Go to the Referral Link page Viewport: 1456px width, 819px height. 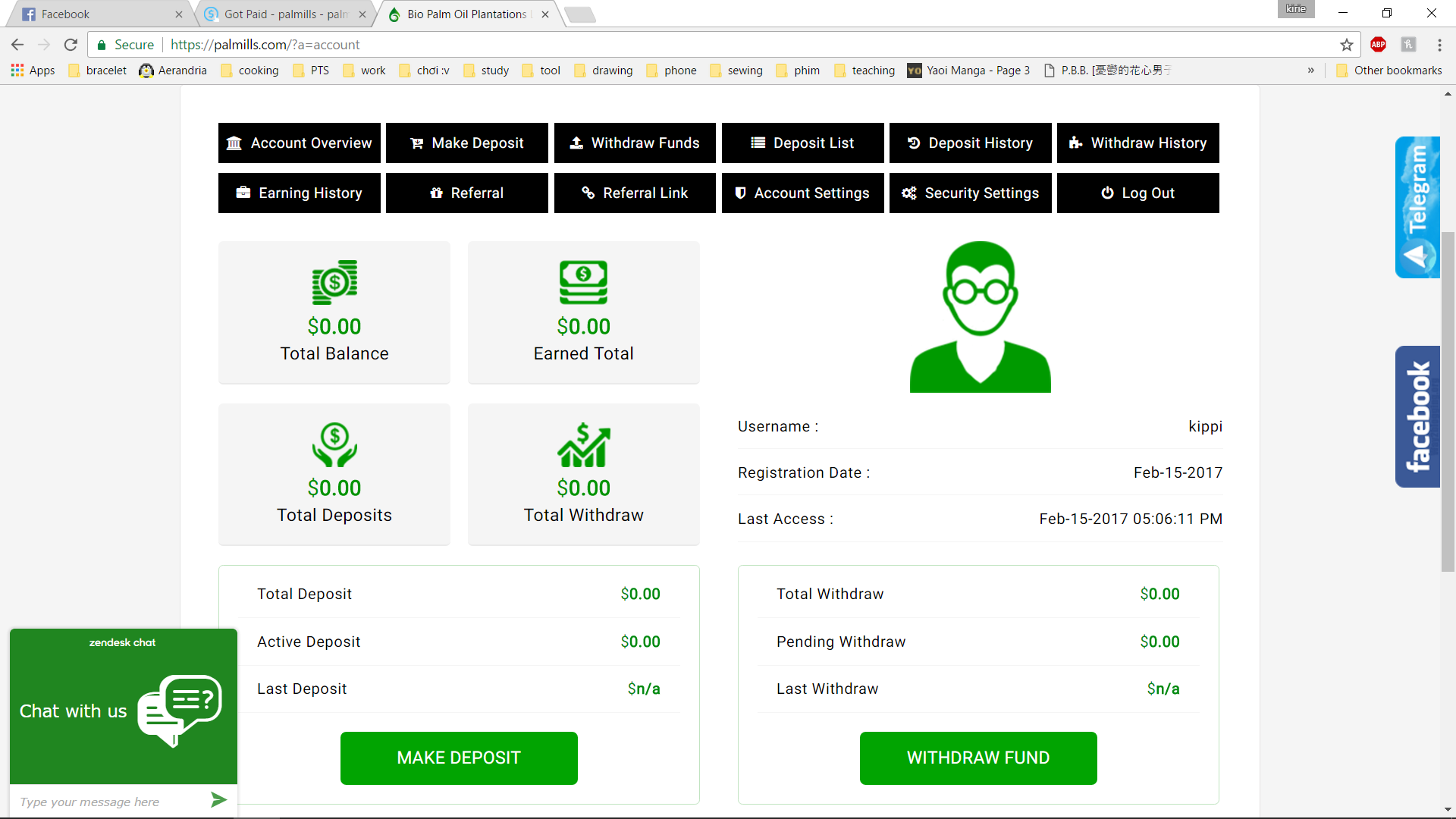[x=635, y=193]
